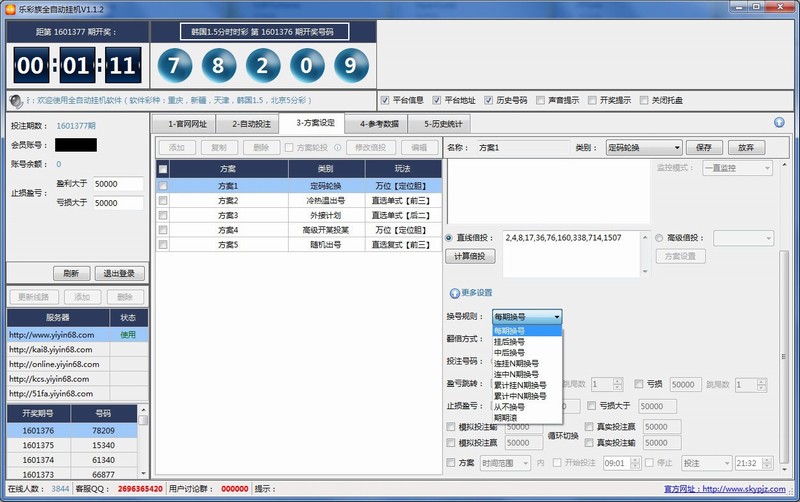This screenshot has width=800, height=502.
Task: Pick 连挂N期换号 from the open list
Action: pyautogui.click(x=516, y=363)
